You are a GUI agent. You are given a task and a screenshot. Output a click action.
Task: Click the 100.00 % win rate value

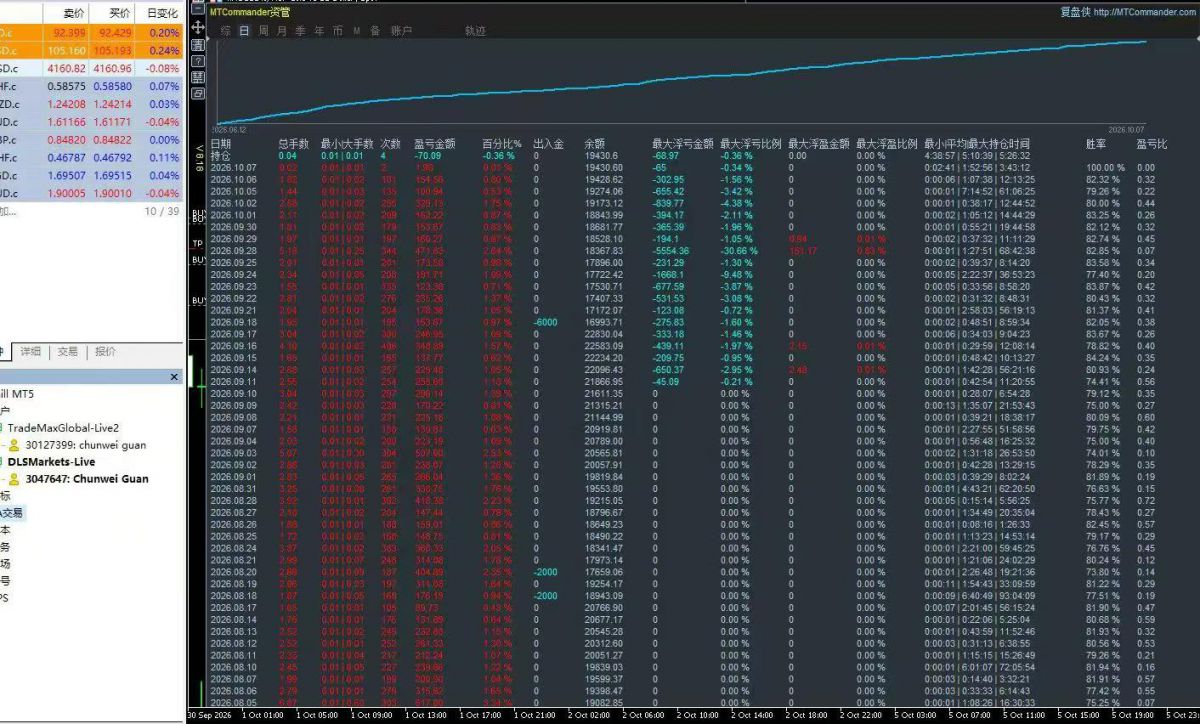coord(1106,168)
